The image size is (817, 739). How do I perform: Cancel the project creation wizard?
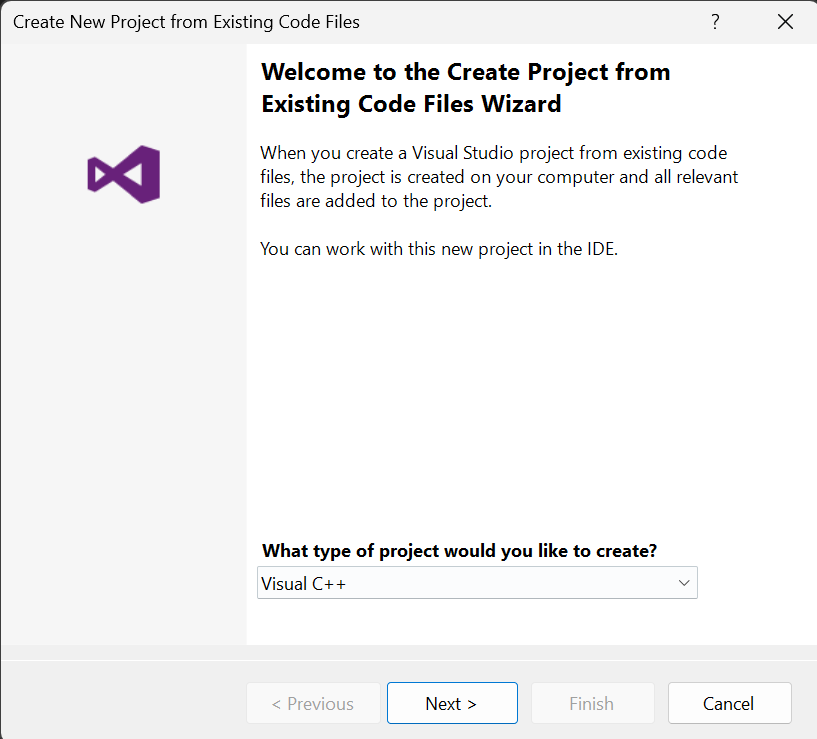pyautogui.click(x=729, y=703)
